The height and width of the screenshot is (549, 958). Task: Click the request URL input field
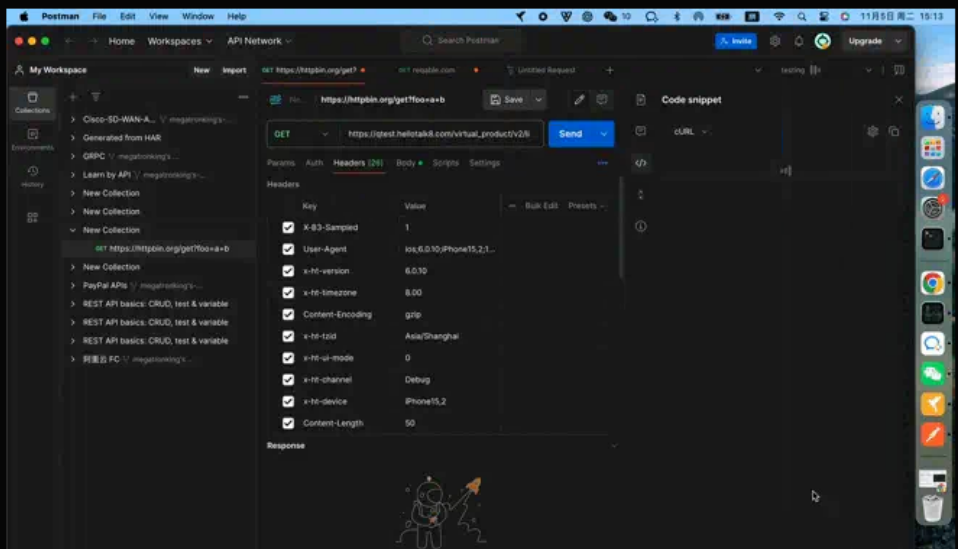(439, 134)
